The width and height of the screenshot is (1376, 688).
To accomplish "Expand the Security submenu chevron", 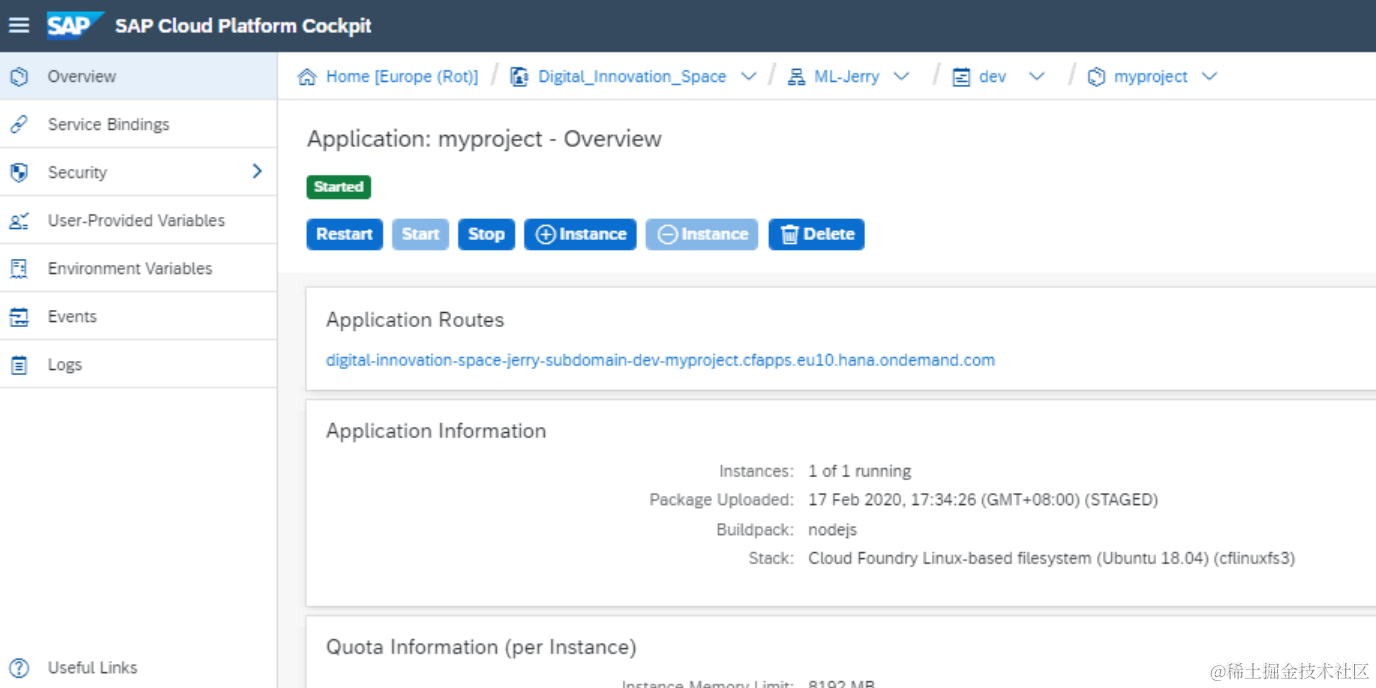I will [257, 172].
